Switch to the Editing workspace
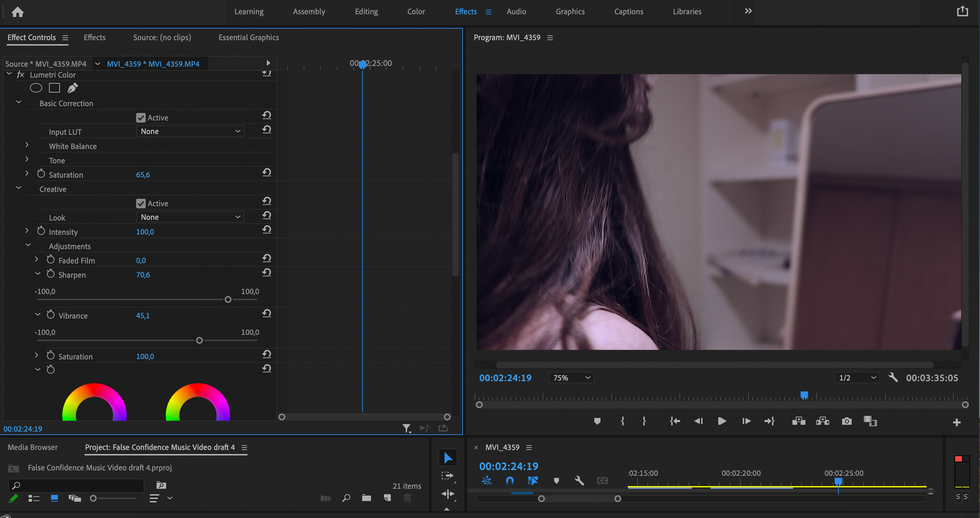This screenshot has width=980, height=518. (x=366, y=11)
